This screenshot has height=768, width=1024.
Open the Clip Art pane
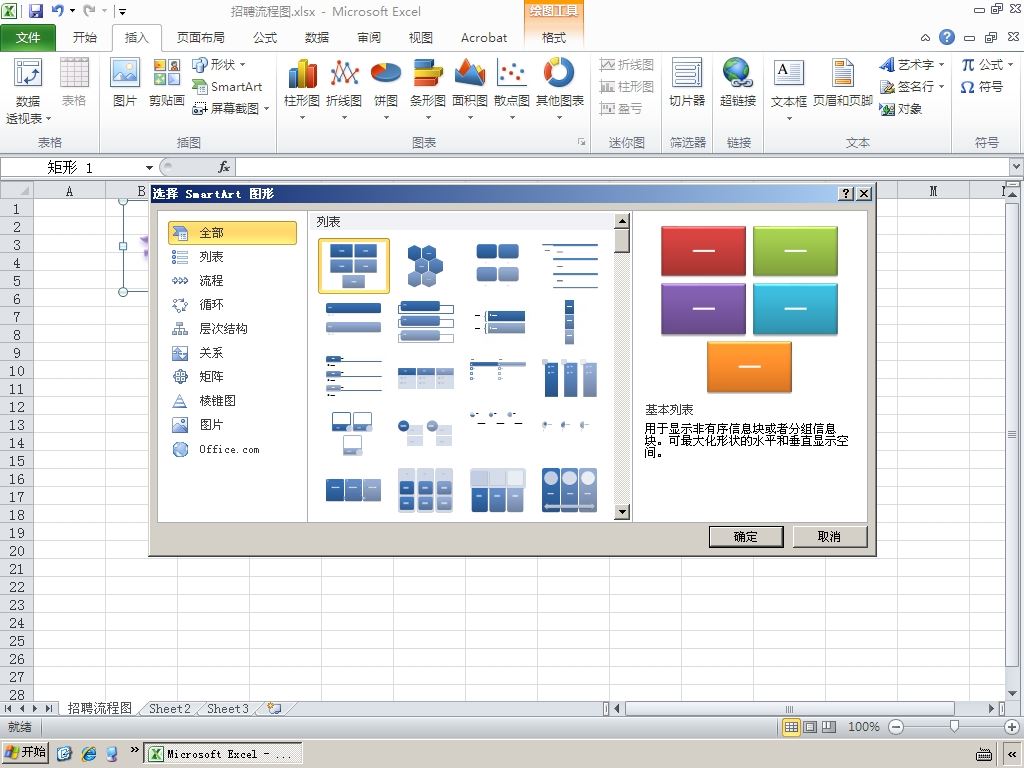coord(167,82)
